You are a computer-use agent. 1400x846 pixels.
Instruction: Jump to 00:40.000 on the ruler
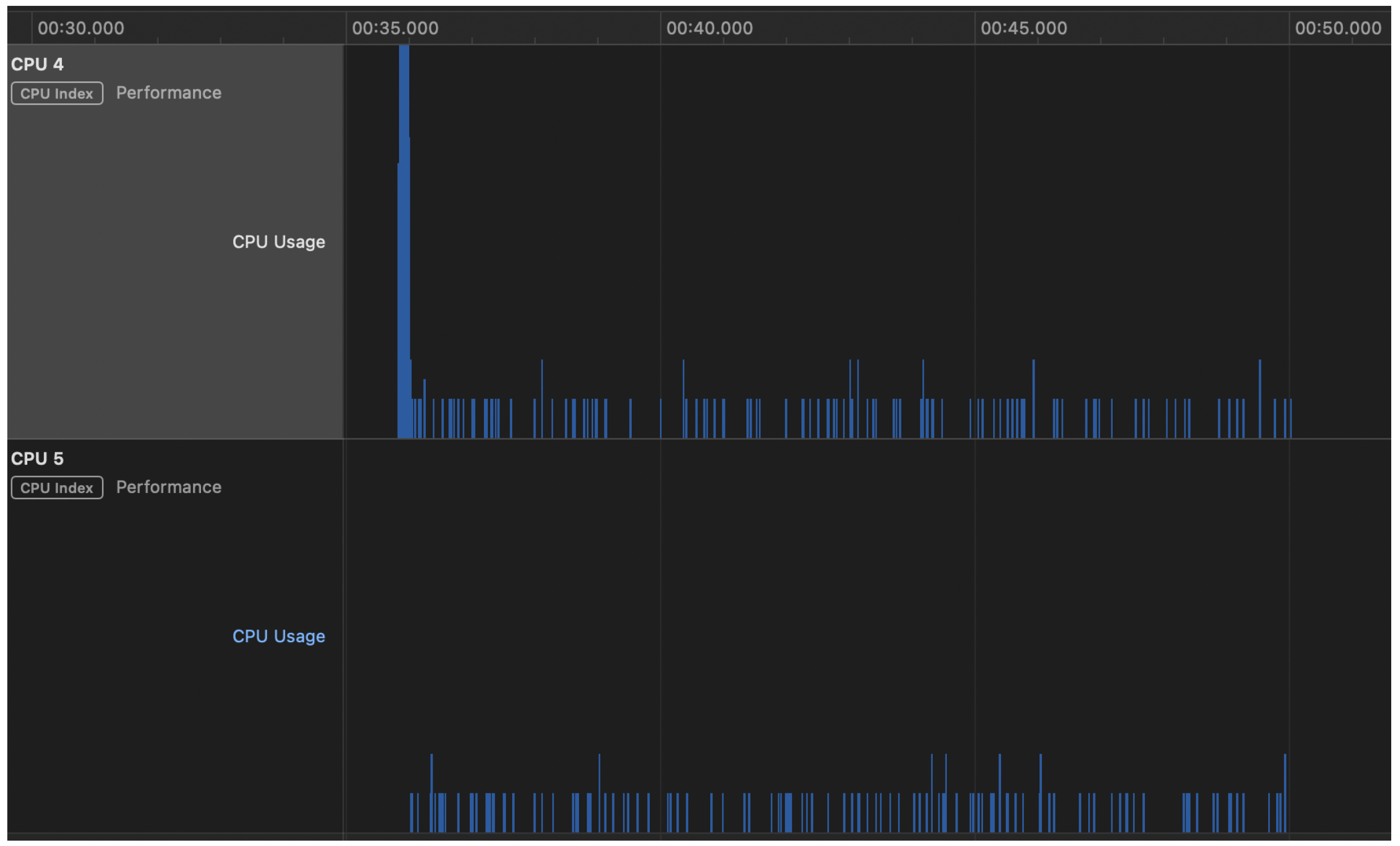(x=709, y=28)
